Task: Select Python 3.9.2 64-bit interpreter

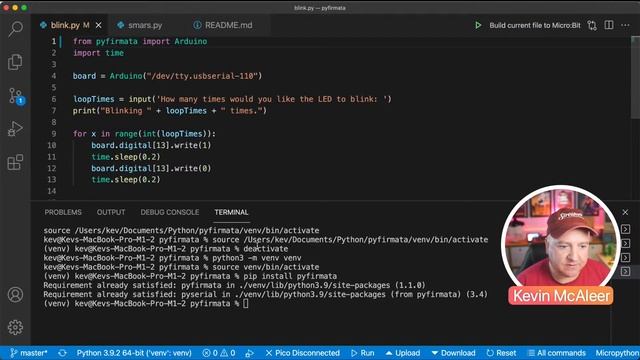Action: pos(134,353)
